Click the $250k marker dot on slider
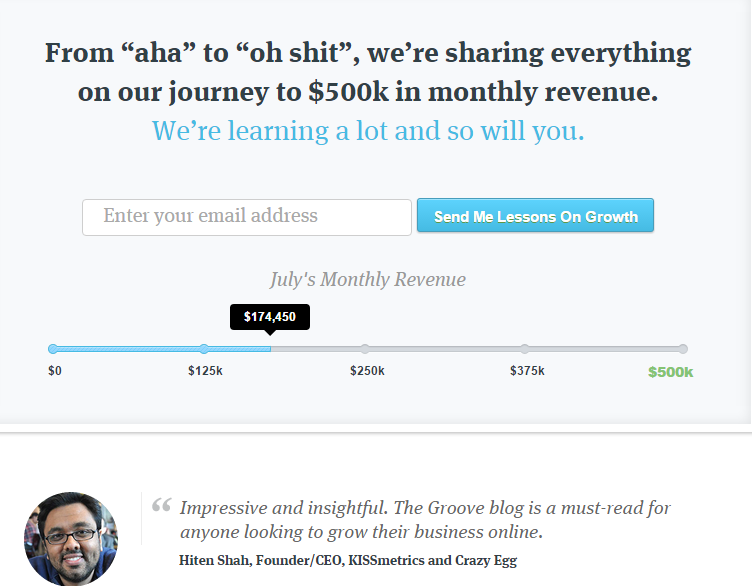752x586 pixels. 365,349
